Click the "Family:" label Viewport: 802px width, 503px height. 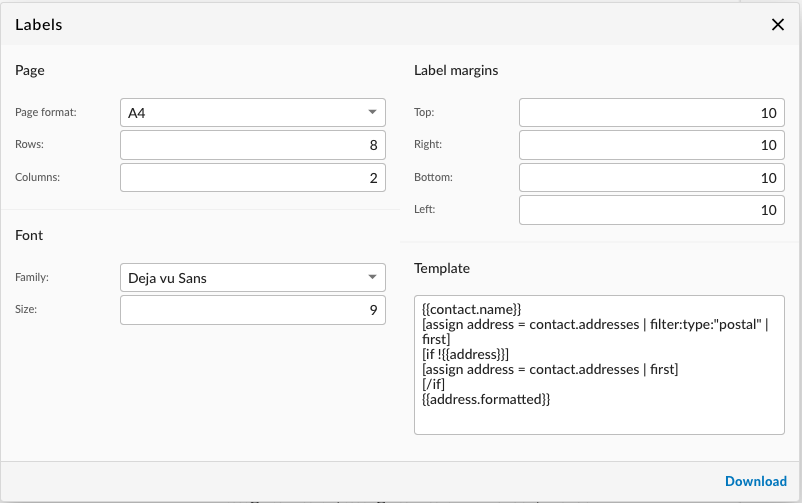[x=32, y=277]
